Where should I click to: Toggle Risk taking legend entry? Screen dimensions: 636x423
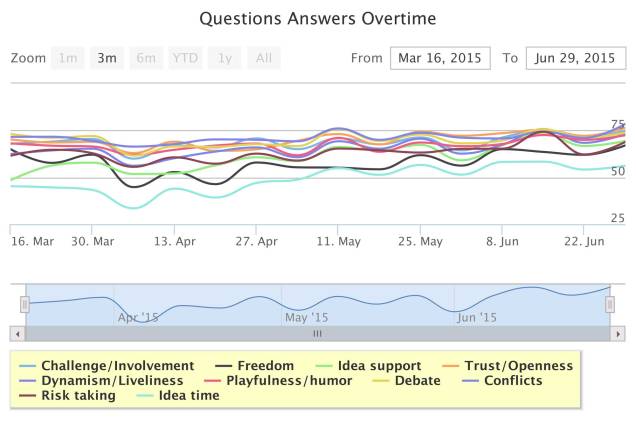(x=78, y=396)
